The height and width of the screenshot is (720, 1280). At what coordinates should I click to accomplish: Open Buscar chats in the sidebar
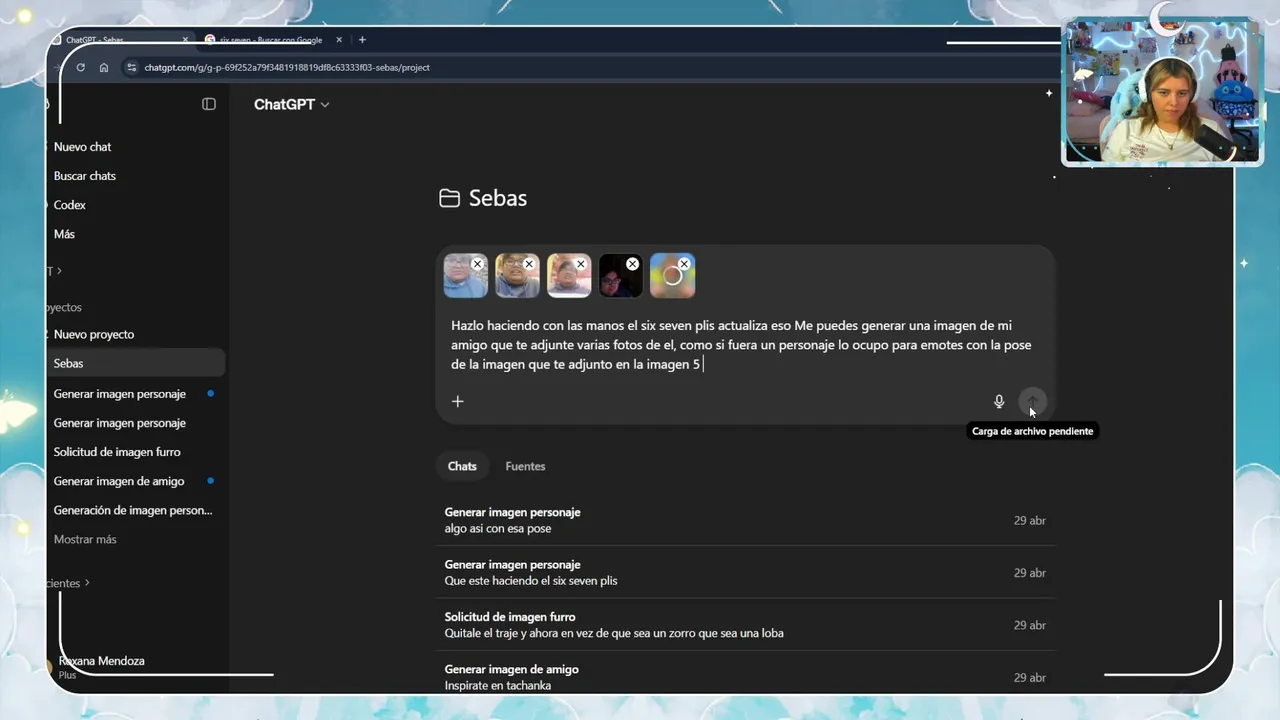point(85,176)
